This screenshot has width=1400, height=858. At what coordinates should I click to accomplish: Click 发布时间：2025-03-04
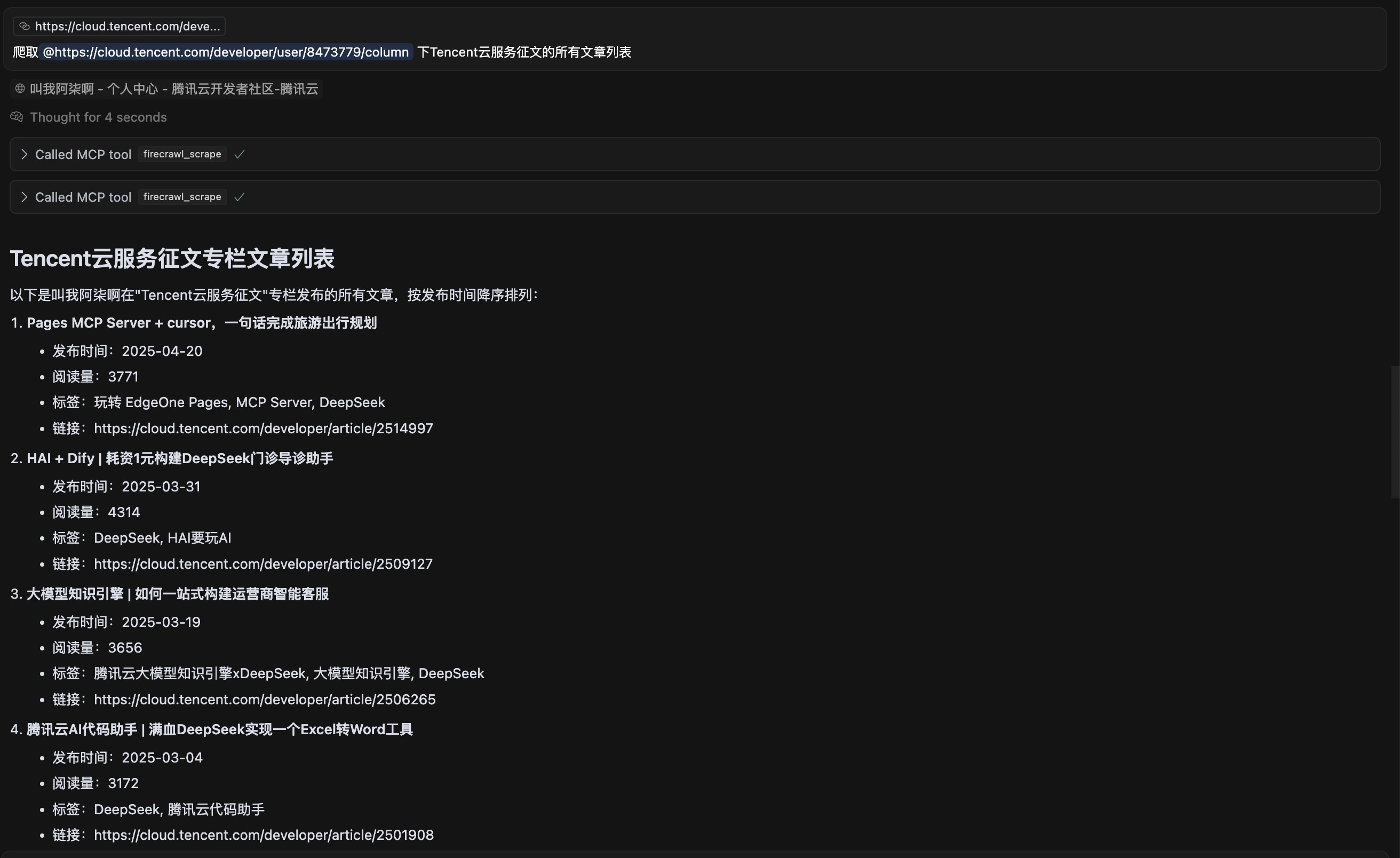click(128, 758)
